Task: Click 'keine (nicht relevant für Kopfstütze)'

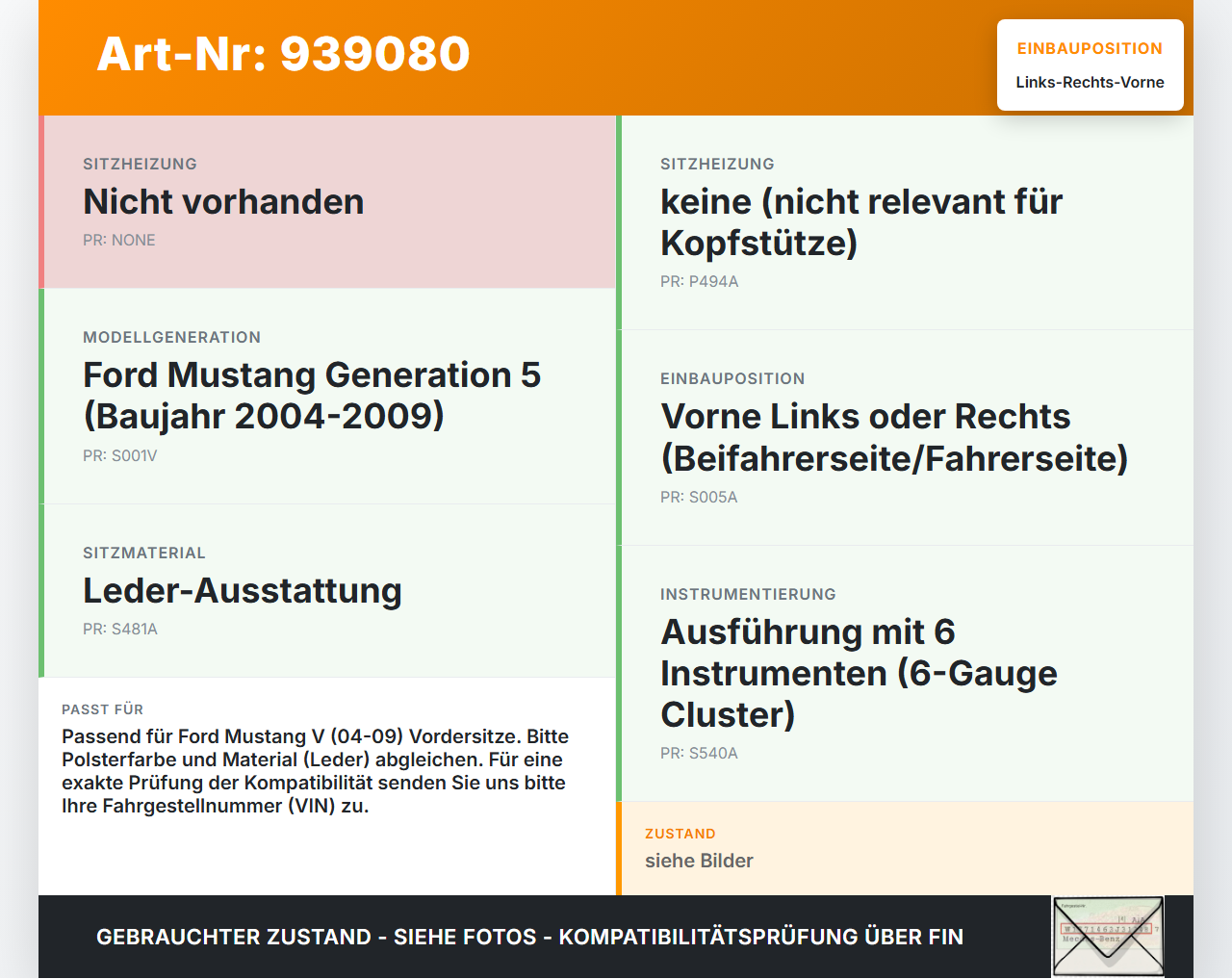Action: pyautogui.click(x=861, y=222)
